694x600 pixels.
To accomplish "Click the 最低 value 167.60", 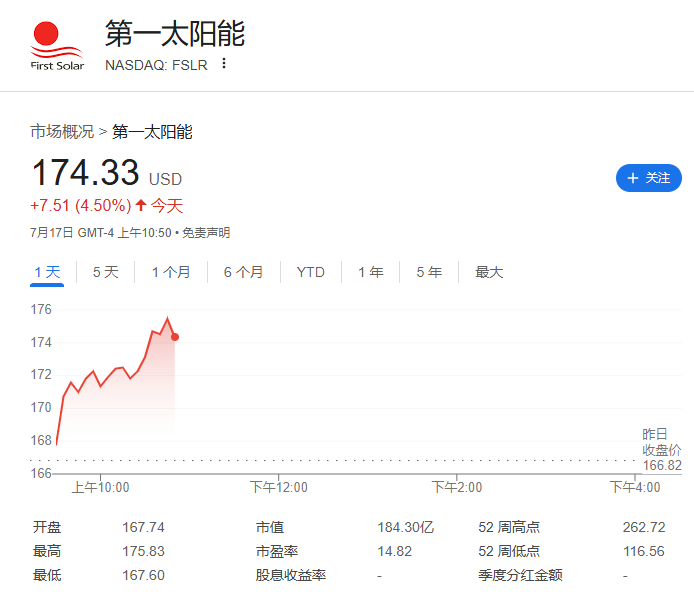I will click(x=143, y=575).
